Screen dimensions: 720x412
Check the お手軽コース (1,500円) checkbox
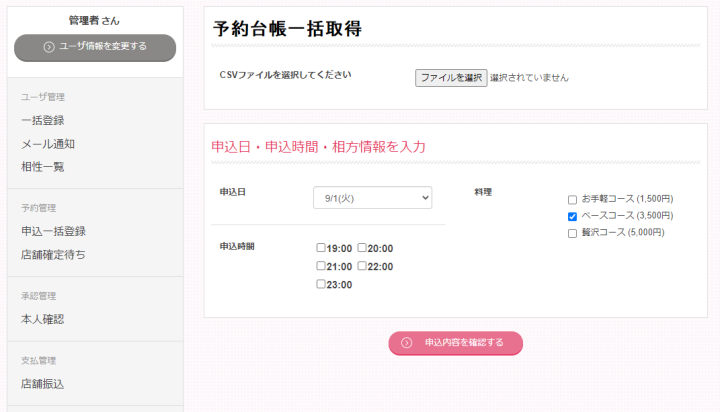(x=572, y=200)
